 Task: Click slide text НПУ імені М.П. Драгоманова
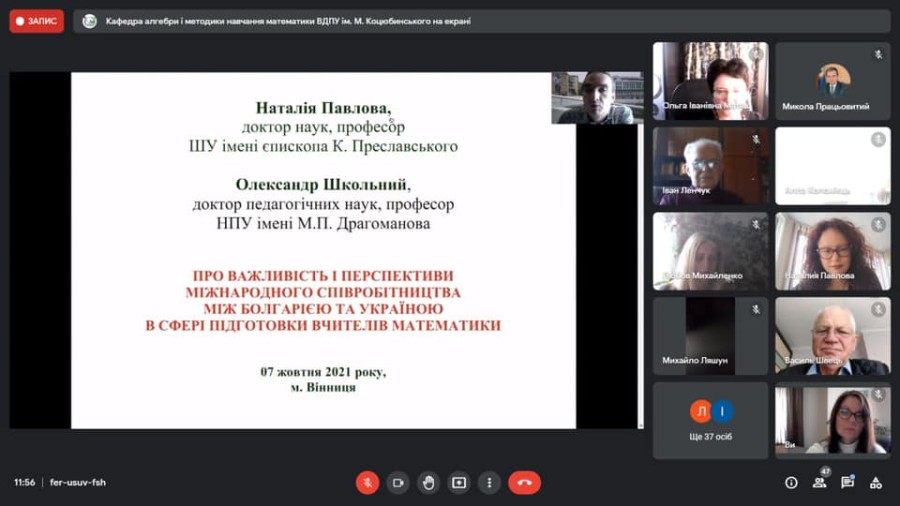tap(323, 223)
